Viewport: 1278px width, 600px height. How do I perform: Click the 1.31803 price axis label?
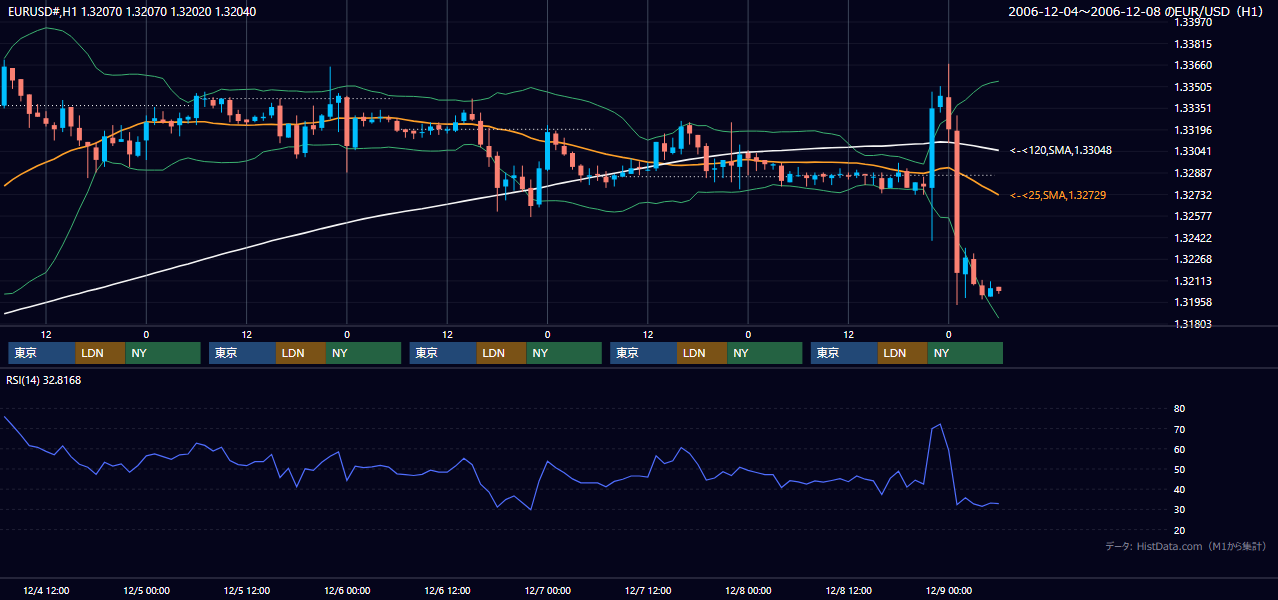point(1193,324)
